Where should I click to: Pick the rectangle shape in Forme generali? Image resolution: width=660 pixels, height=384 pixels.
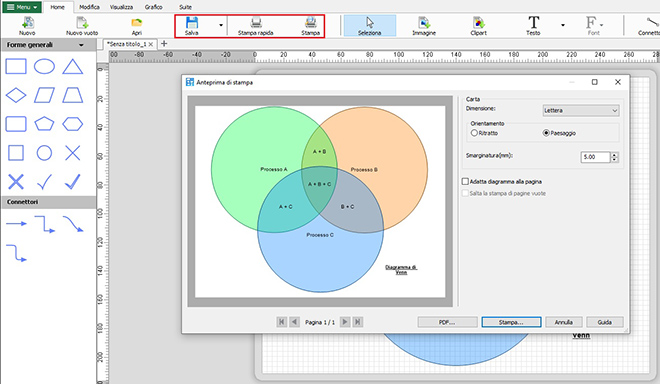(16, 67)
